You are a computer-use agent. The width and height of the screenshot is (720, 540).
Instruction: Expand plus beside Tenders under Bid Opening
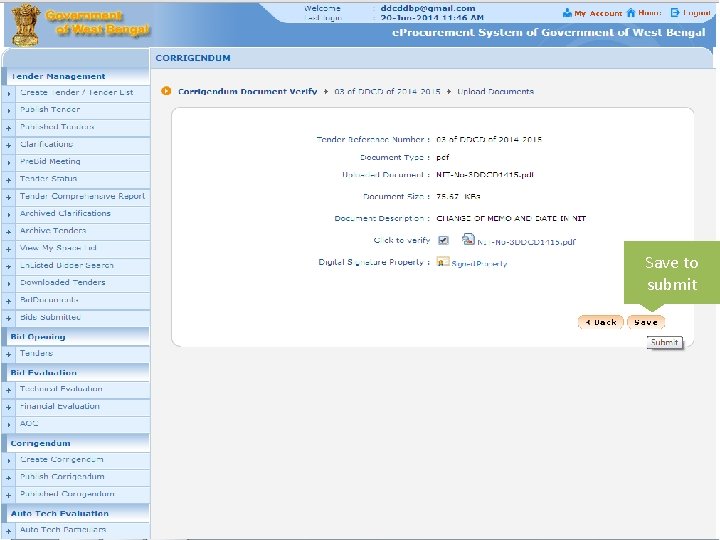coord(8,354)
